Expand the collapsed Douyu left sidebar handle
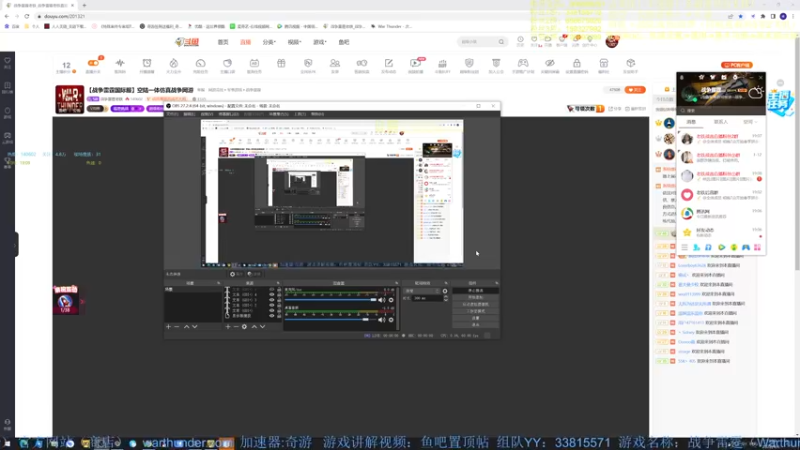 16,245
